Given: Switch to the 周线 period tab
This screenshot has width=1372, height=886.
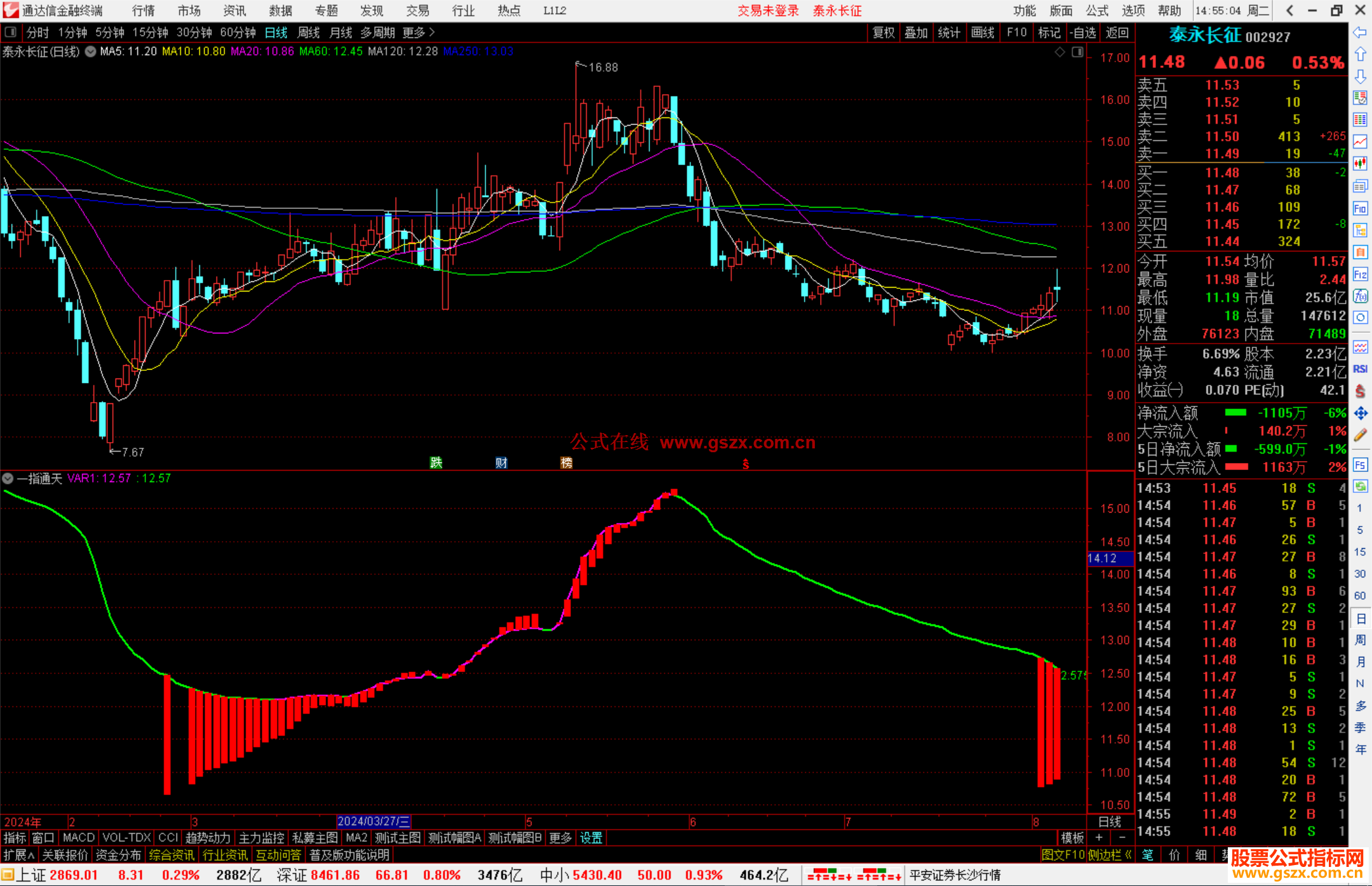Looking at the screenshot, I should pyautogui.click(x=308, y=32).
